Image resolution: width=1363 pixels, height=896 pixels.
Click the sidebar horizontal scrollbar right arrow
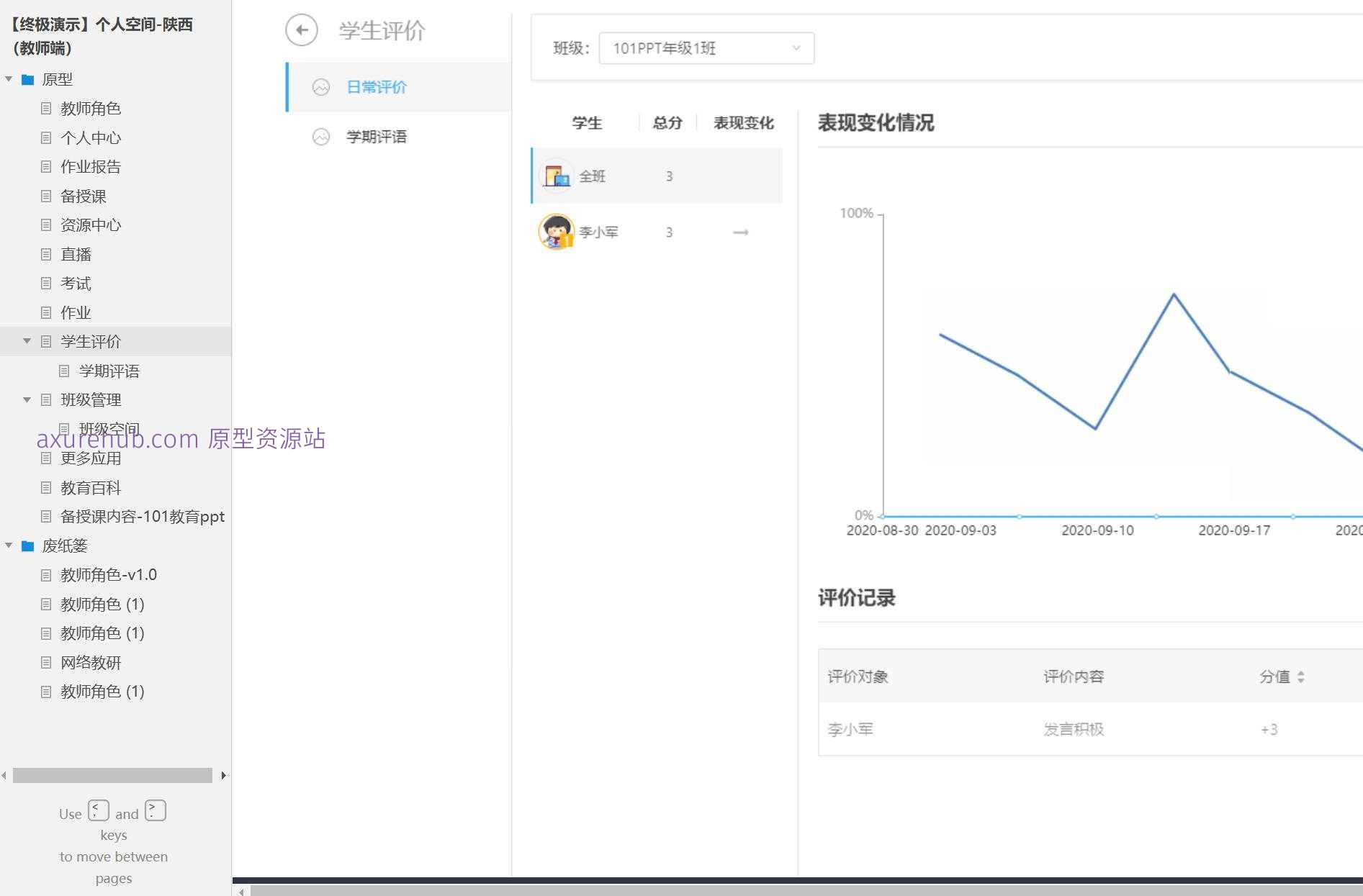[224, 775]
